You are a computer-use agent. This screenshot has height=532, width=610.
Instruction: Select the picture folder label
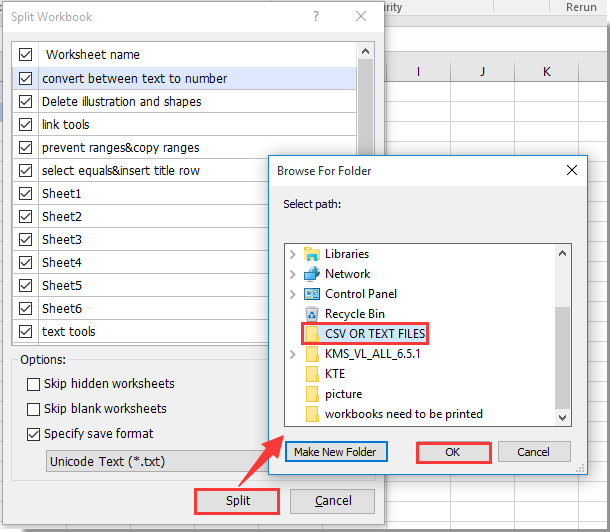tap(344, 394)
